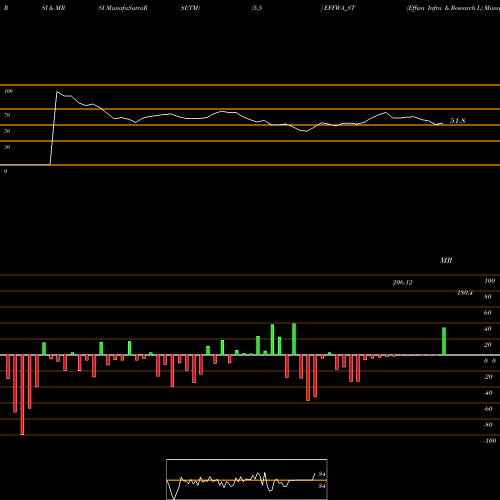Click the MR axis label -40
The height and width of the screenshot is (500, 500).
(x=488, y=393)
